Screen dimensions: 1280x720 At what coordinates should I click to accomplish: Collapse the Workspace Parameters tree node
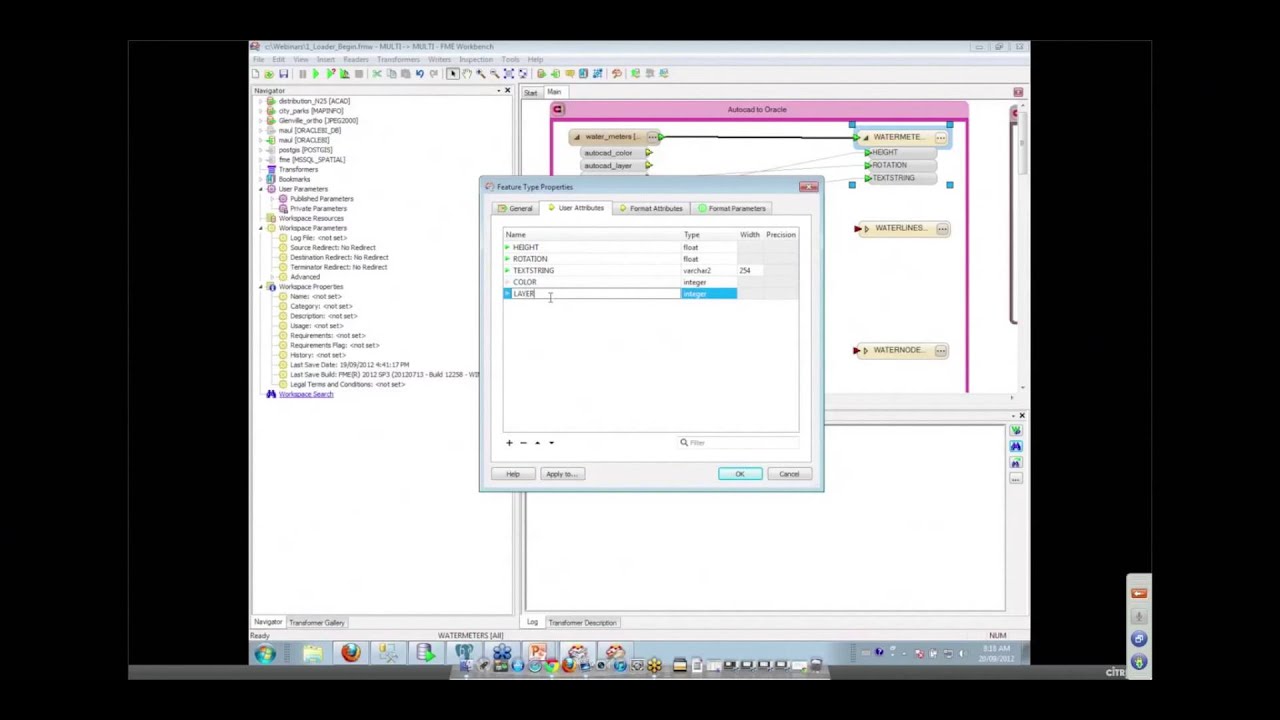point(261,228)
